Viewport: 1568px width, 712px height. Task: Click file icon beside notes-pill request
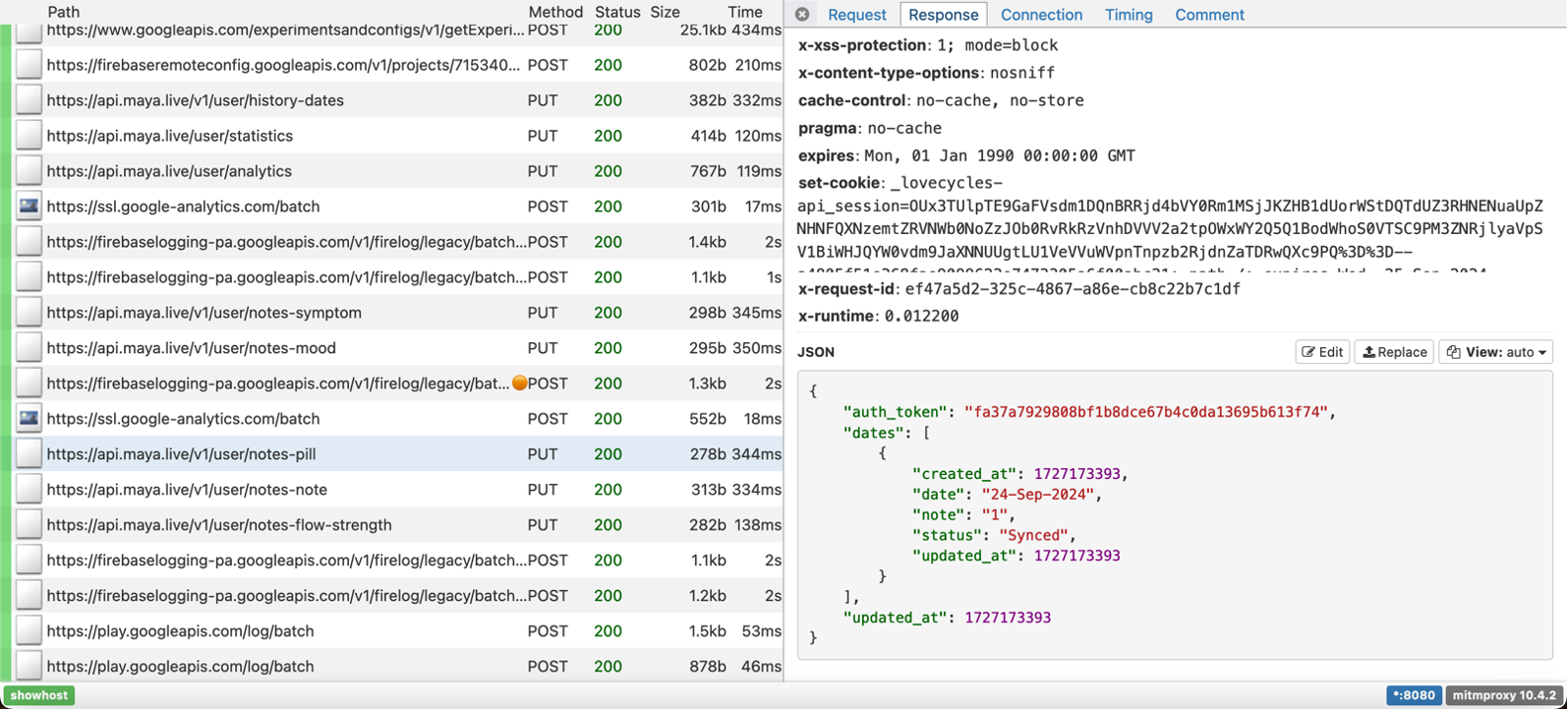pyautogui.click(x=29, y=454)
